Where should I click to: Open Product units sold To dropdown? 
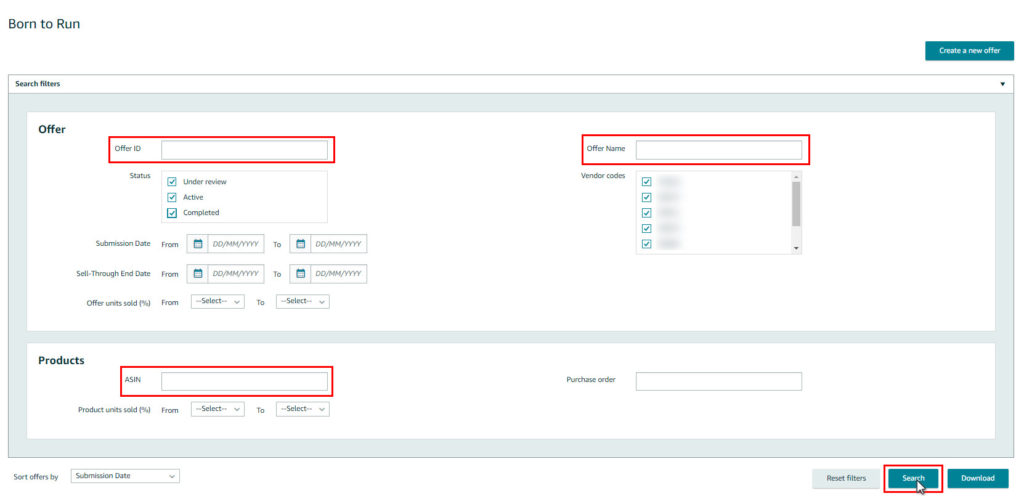302,409
